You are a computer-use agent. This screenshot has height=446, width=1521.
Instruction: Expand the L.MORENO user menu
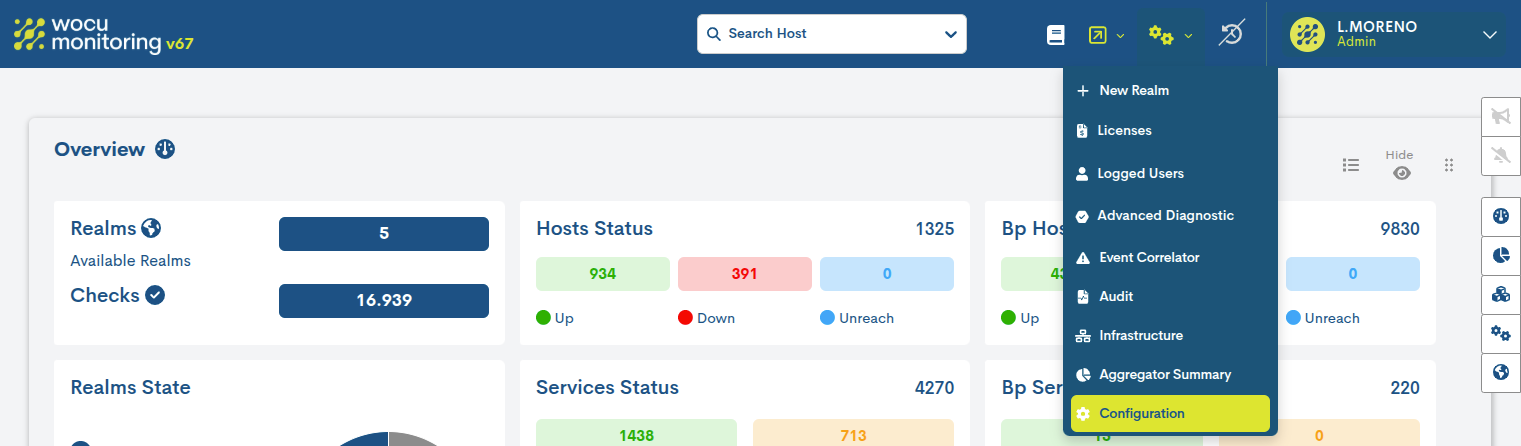1489,35
